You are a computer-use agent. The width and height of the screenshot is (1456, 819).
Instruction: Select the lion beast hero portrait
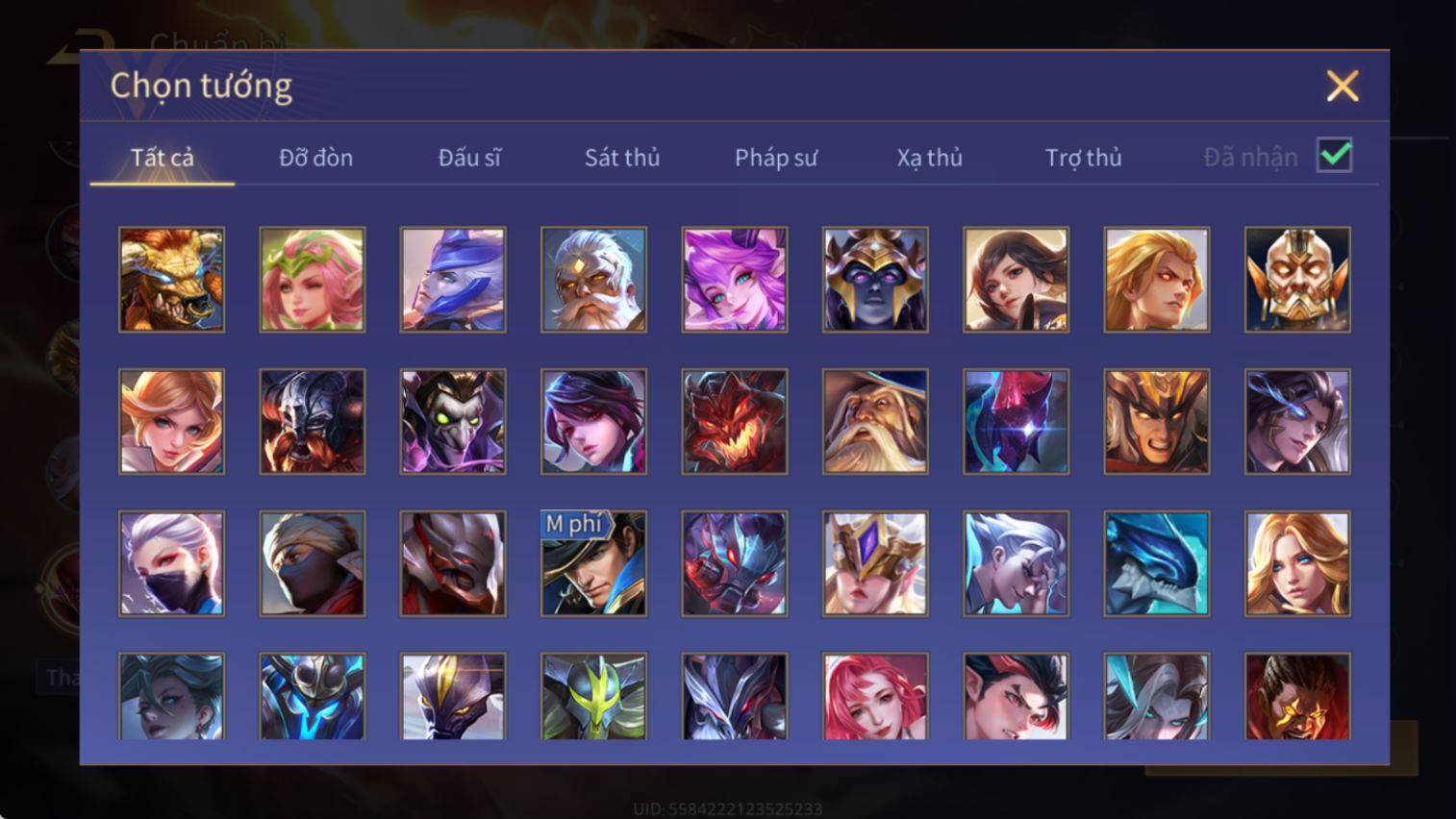coord(171,280)
